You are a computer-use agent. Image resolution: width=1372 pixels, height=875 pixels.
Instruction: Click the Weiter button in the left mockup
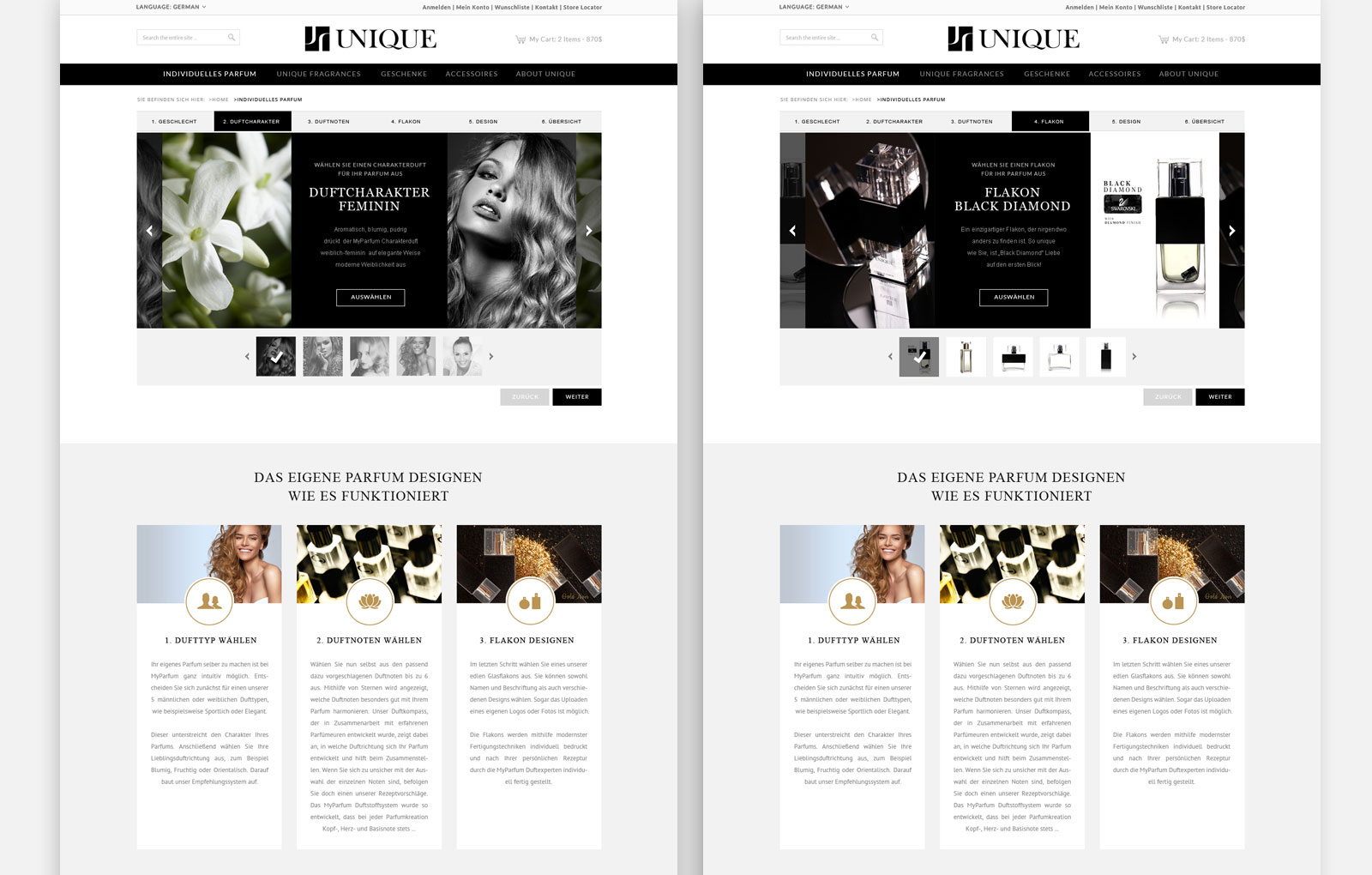pyautogui.click(x=576, y=397)
